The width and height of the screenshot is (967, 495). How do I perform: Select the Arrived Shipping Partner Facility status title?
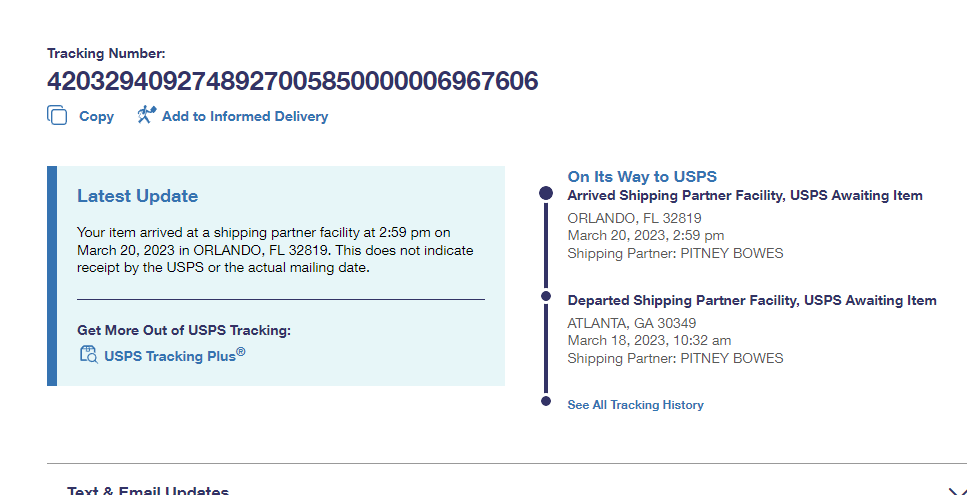pyautogui.click(x=744, y=196)
